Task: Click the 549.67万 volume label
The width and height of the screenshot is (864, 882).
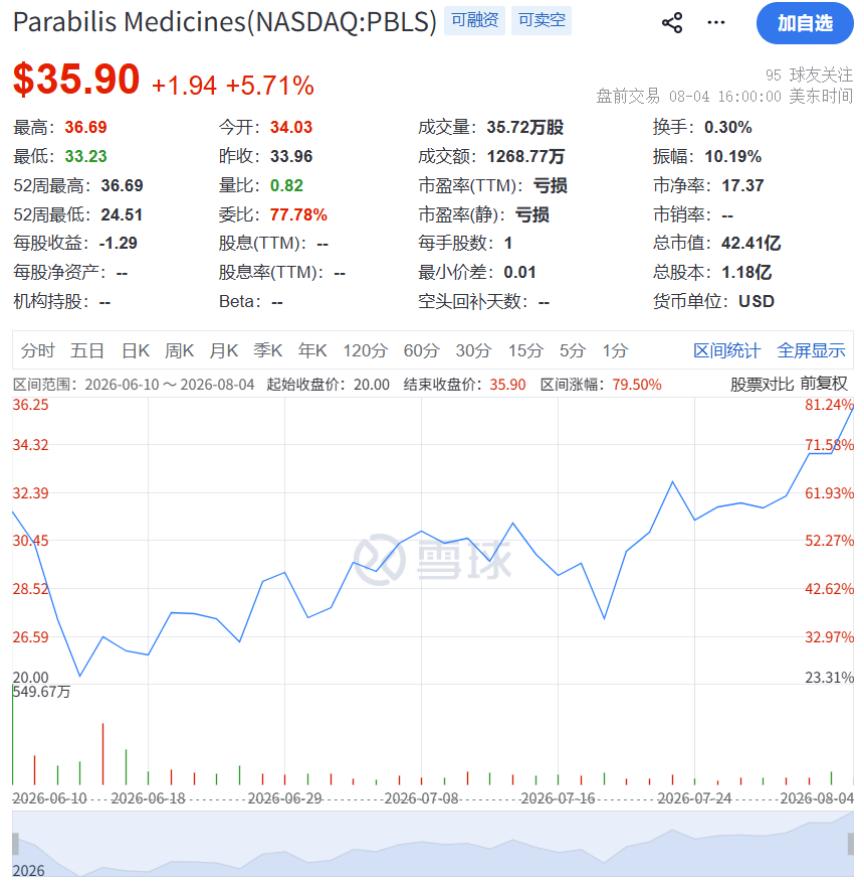Action: tap(42, 691)
